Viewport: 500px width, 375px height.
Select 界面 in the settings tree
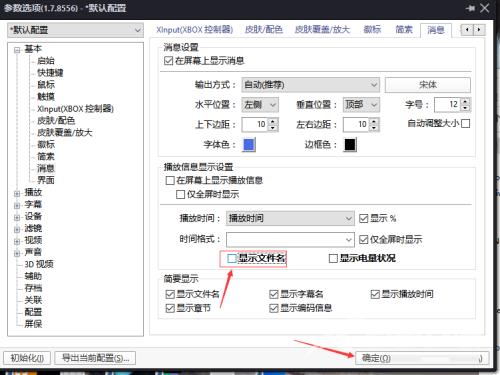(x=46, y=180)
